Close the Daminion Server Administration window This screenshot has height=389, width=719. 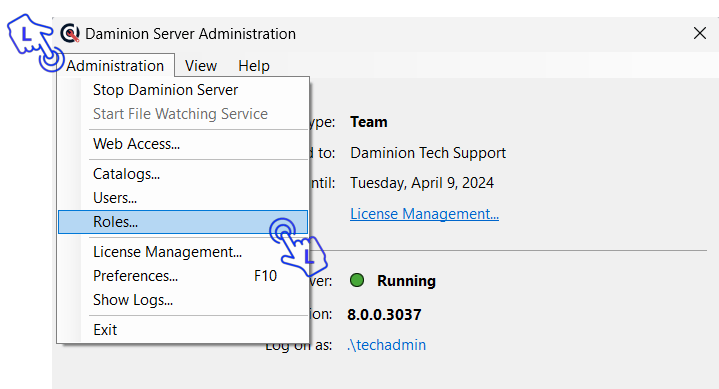(x=700, y=33)
